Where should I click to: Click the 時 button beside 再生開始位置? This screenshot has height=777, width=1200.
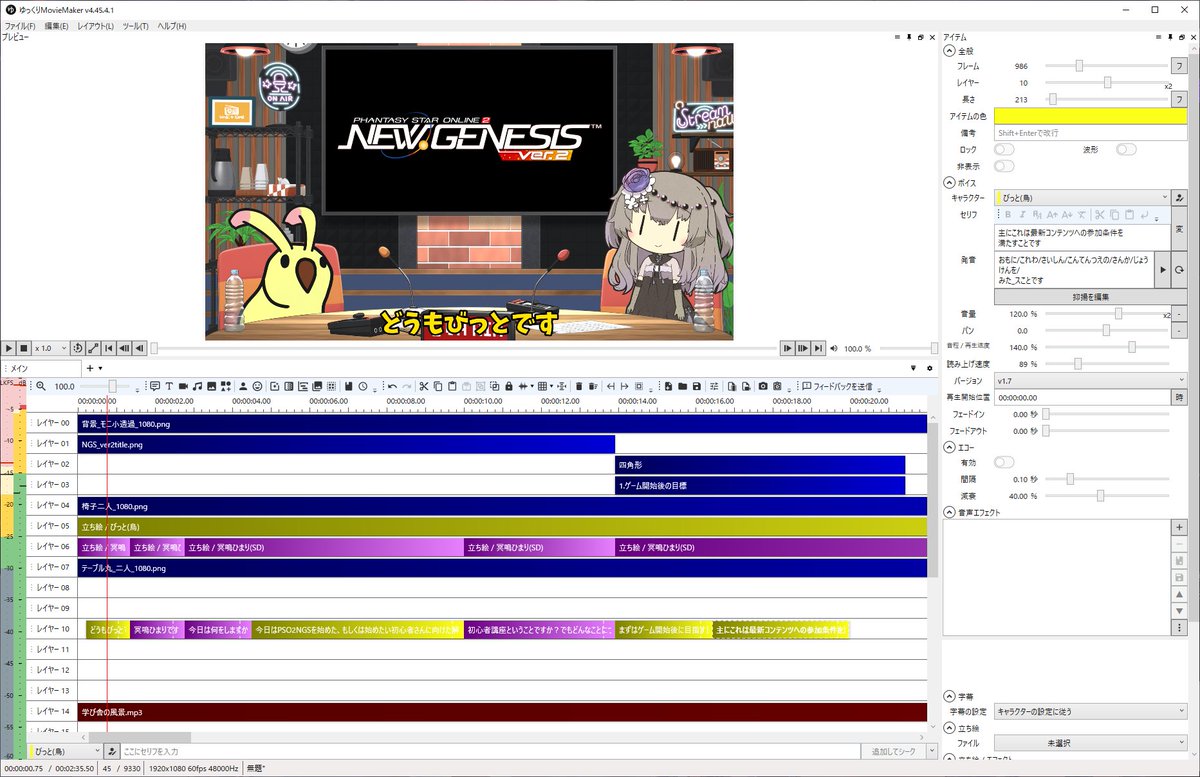tap(1179, 397)
